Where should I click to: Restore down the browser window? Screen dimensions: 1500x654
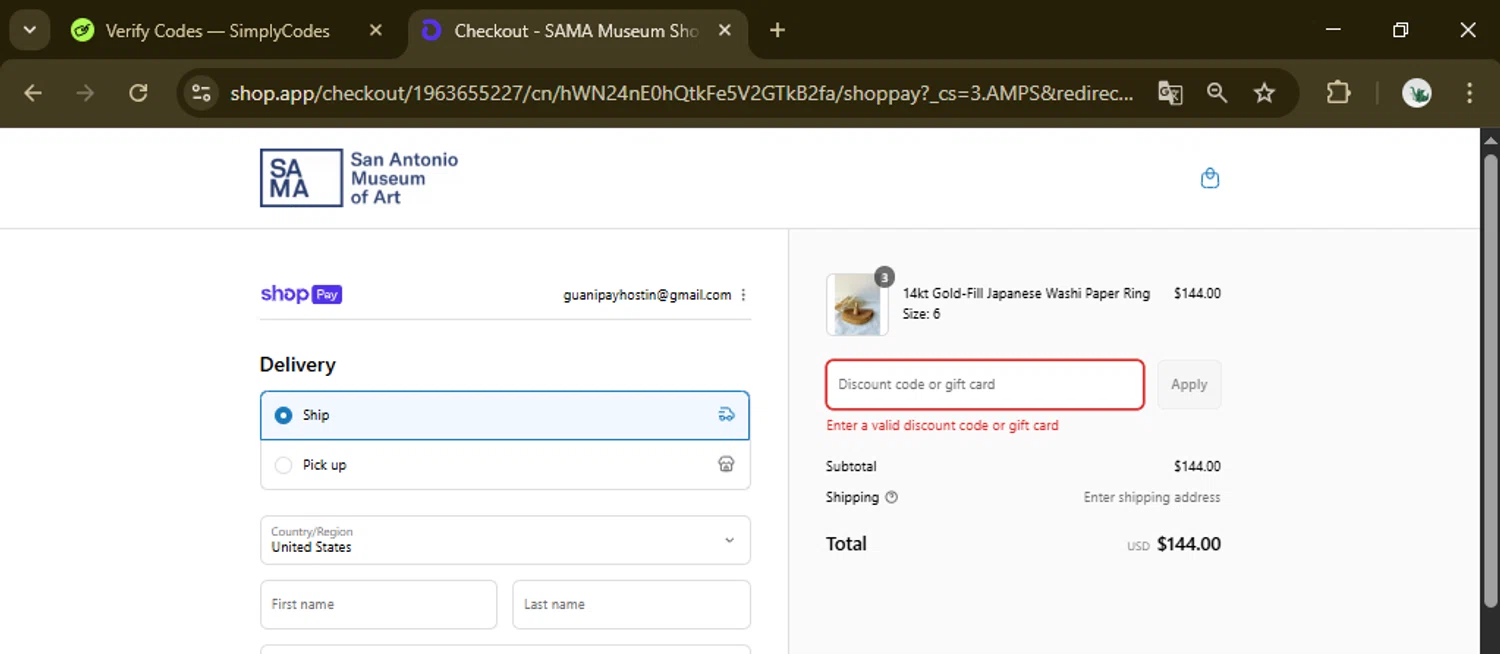point(1400,30)
